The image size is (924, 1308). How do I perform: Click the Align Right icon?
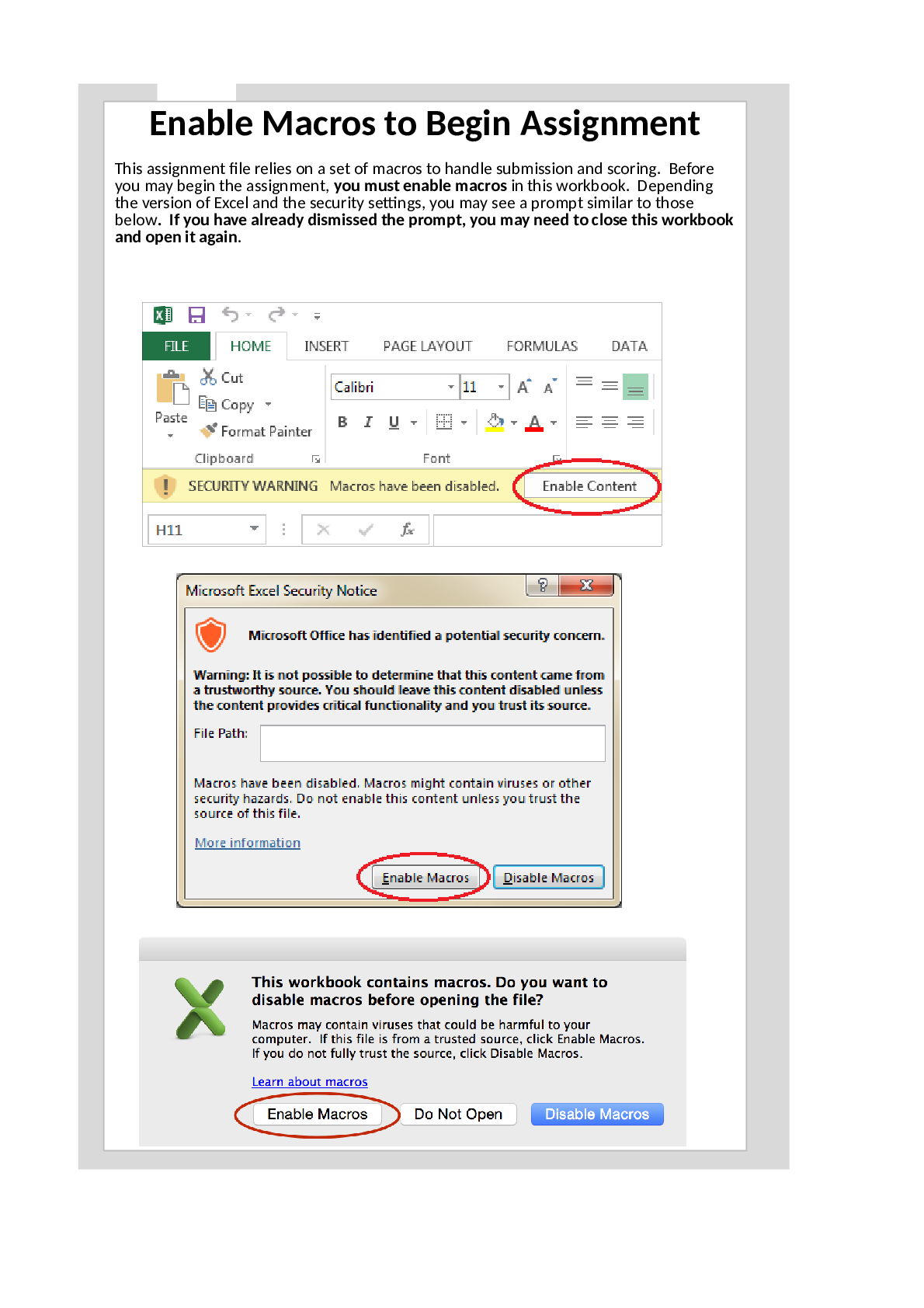pyautogui.click(x=635, y=422)
